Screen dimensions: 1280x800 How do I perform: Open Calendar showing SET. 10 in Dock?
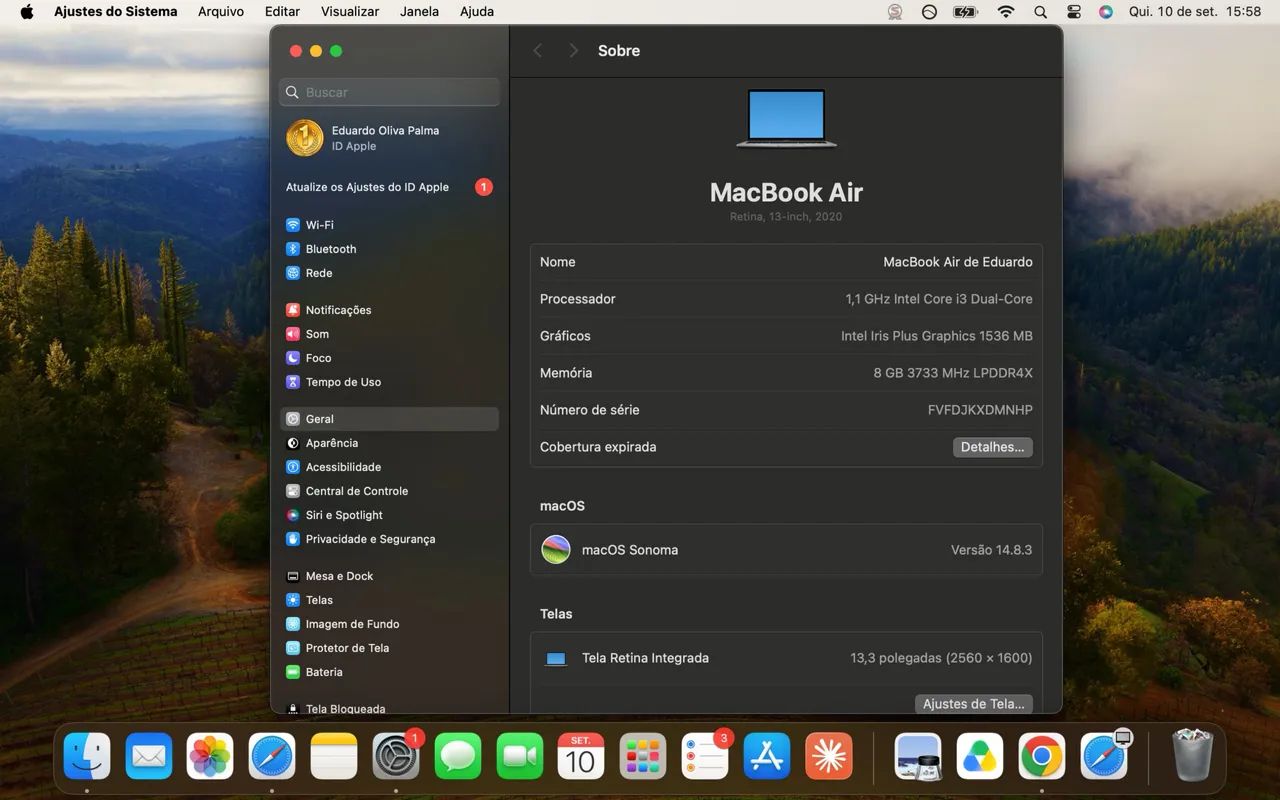(x=581, y=756)
